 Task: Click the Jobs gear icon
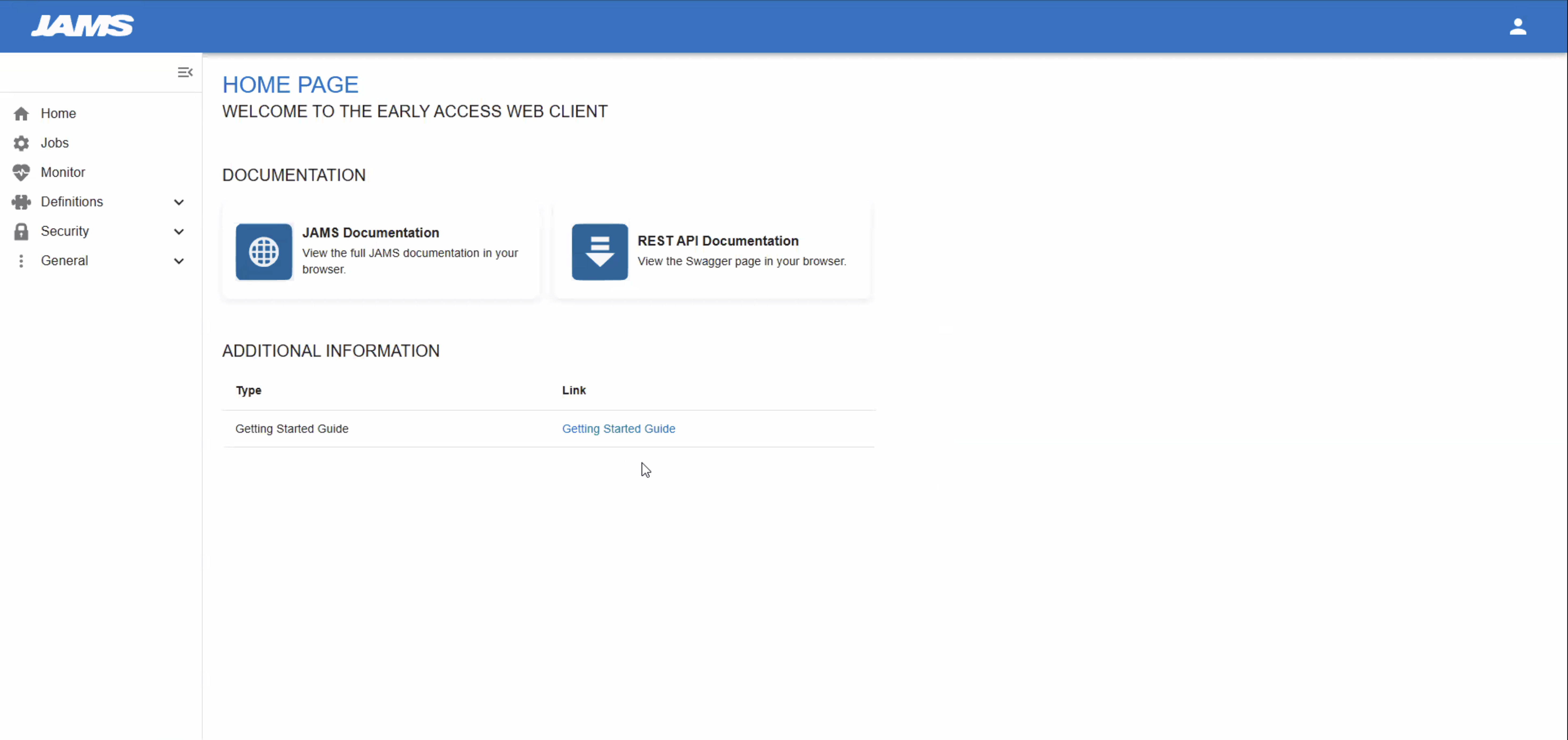(21, 143)
